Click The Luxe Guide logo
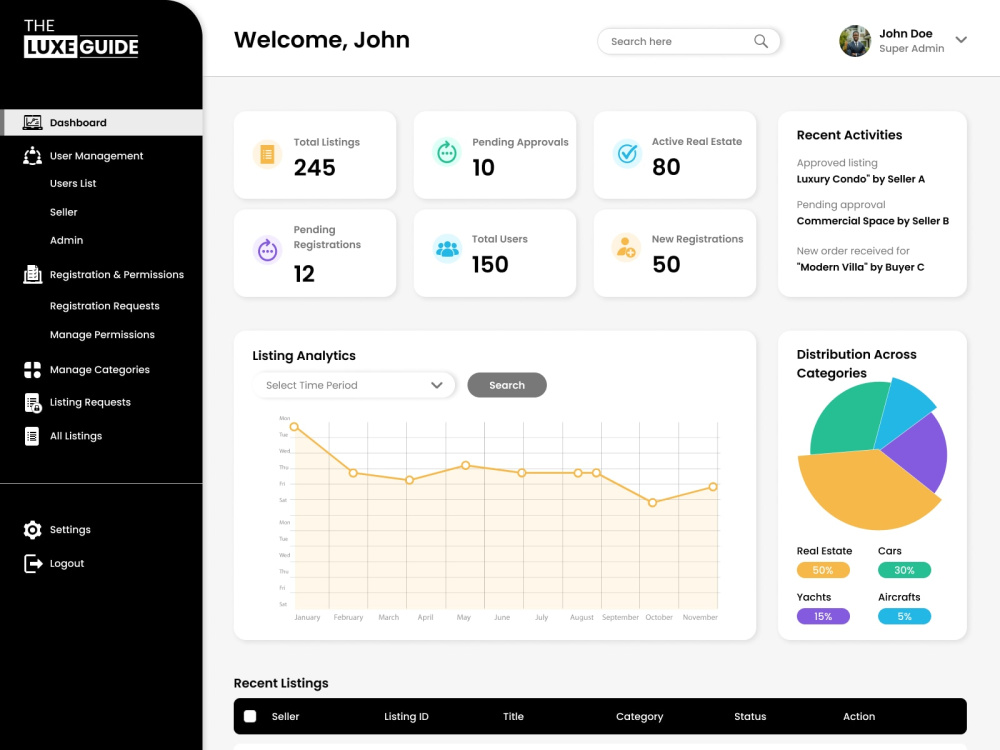 pyautogui.click(x=81, y=38)
